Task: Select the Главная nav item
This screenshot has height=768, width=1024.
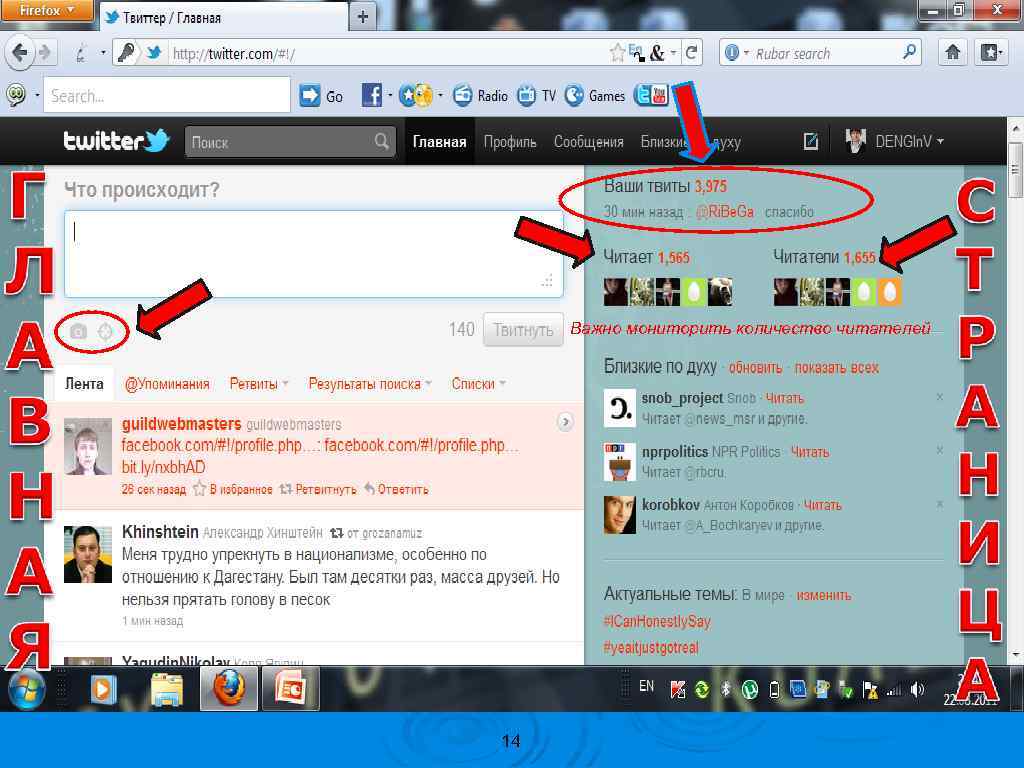Action: coord(440,142)
